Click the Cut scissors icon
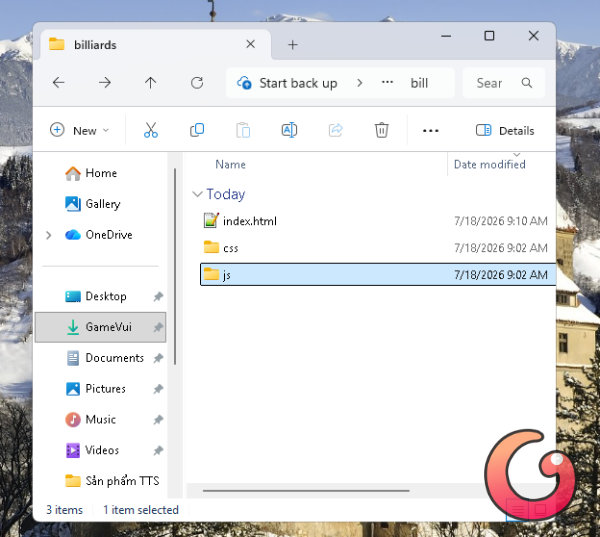 tap(151, 131)
